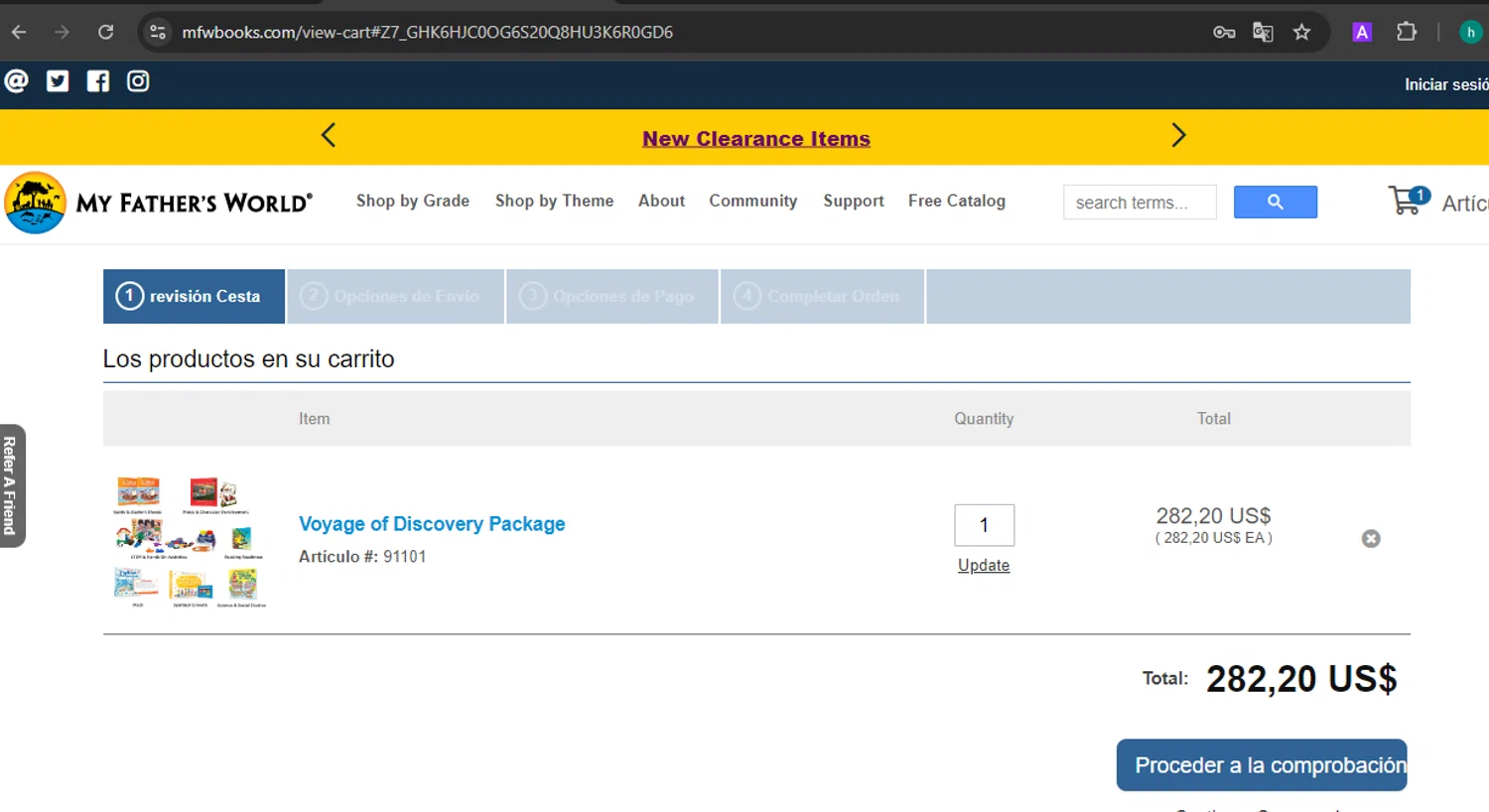The image size is (1489, 812).
Task: Click Proceder a la comprobación button
Action: [1262, 765]
